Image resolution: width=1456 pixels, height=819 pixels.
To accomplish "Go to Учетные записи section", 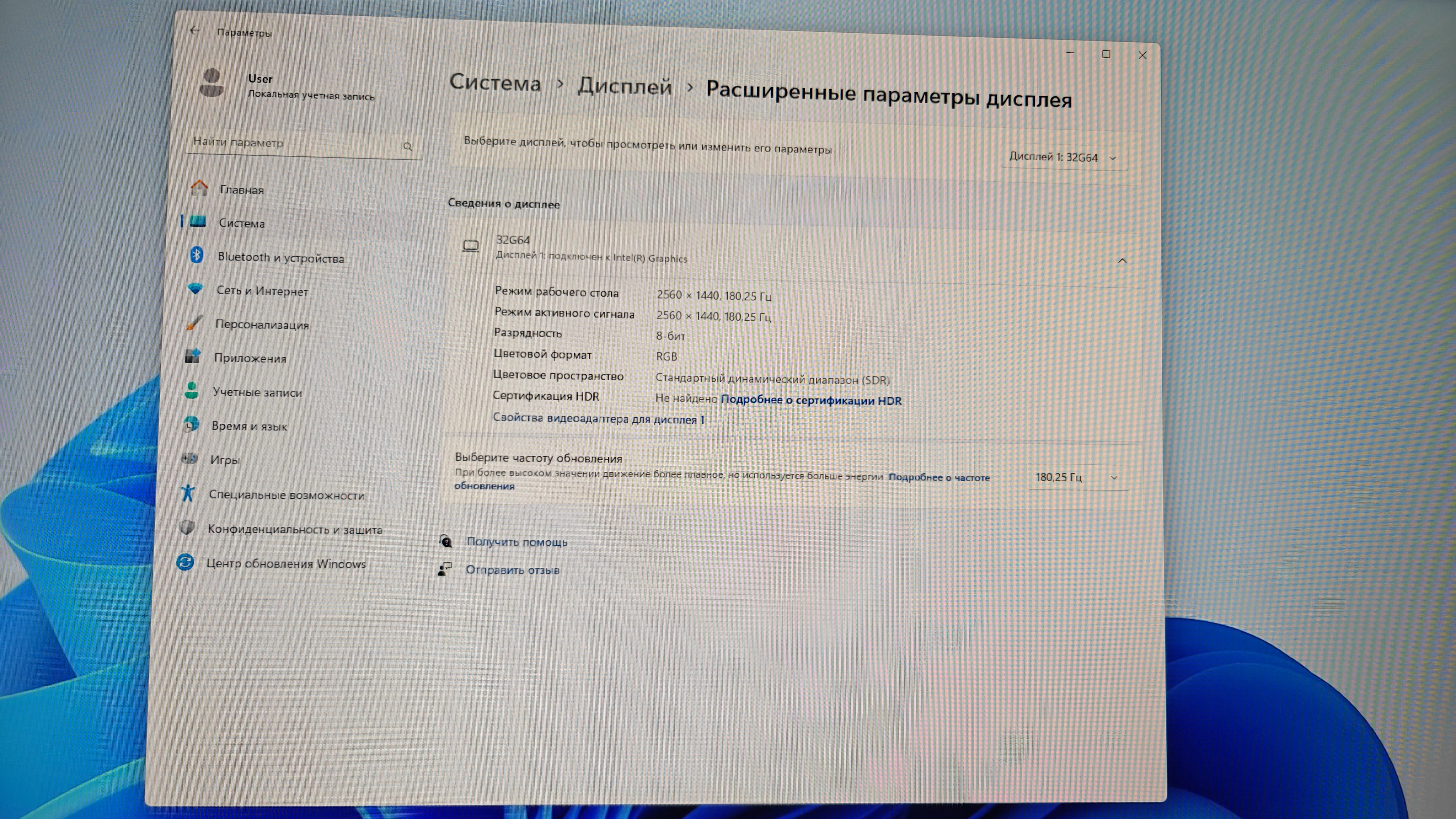I will 257,392.
